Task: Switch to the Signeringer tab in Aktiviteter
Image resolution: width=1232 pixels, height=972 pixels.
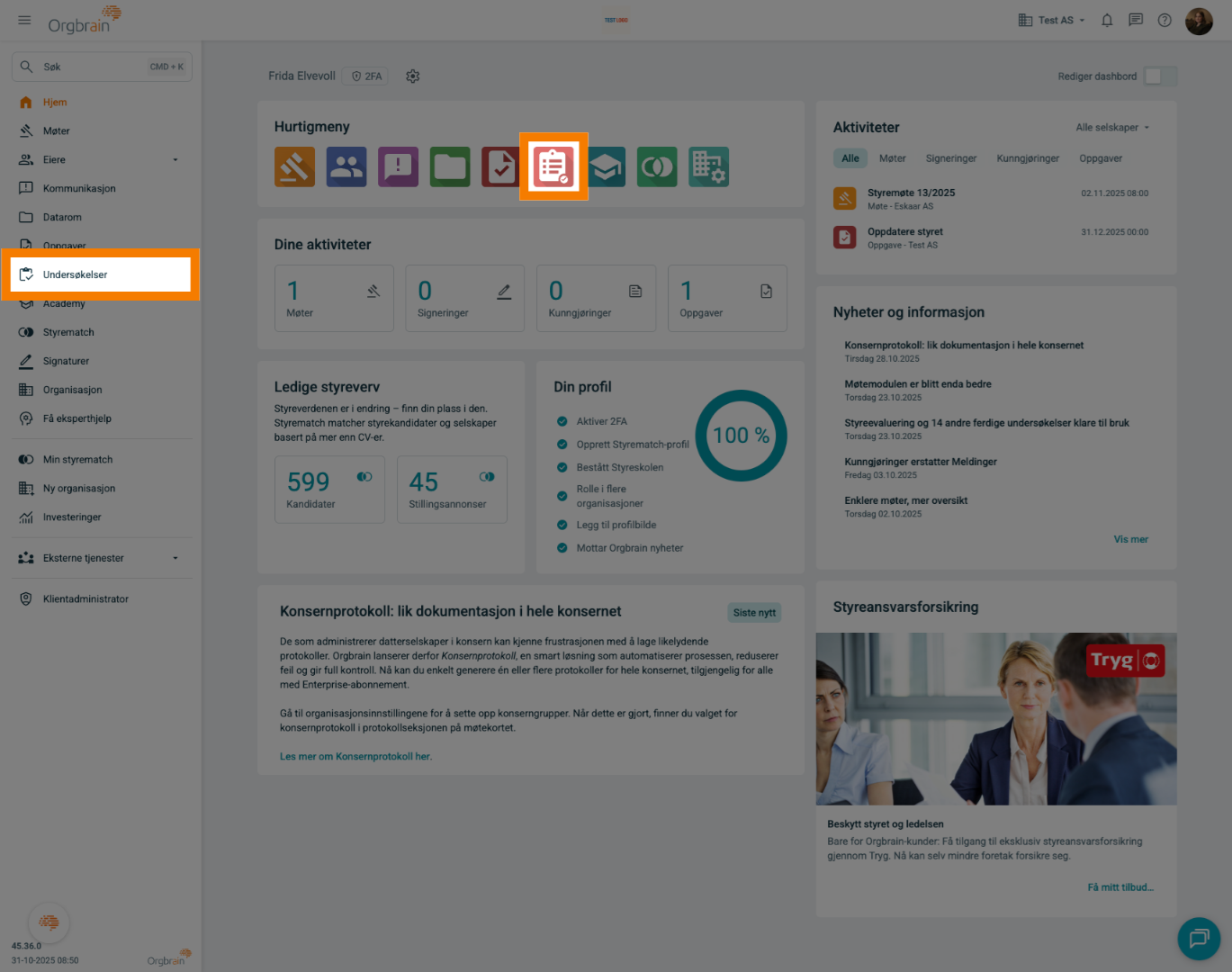Action: point(951,158)
